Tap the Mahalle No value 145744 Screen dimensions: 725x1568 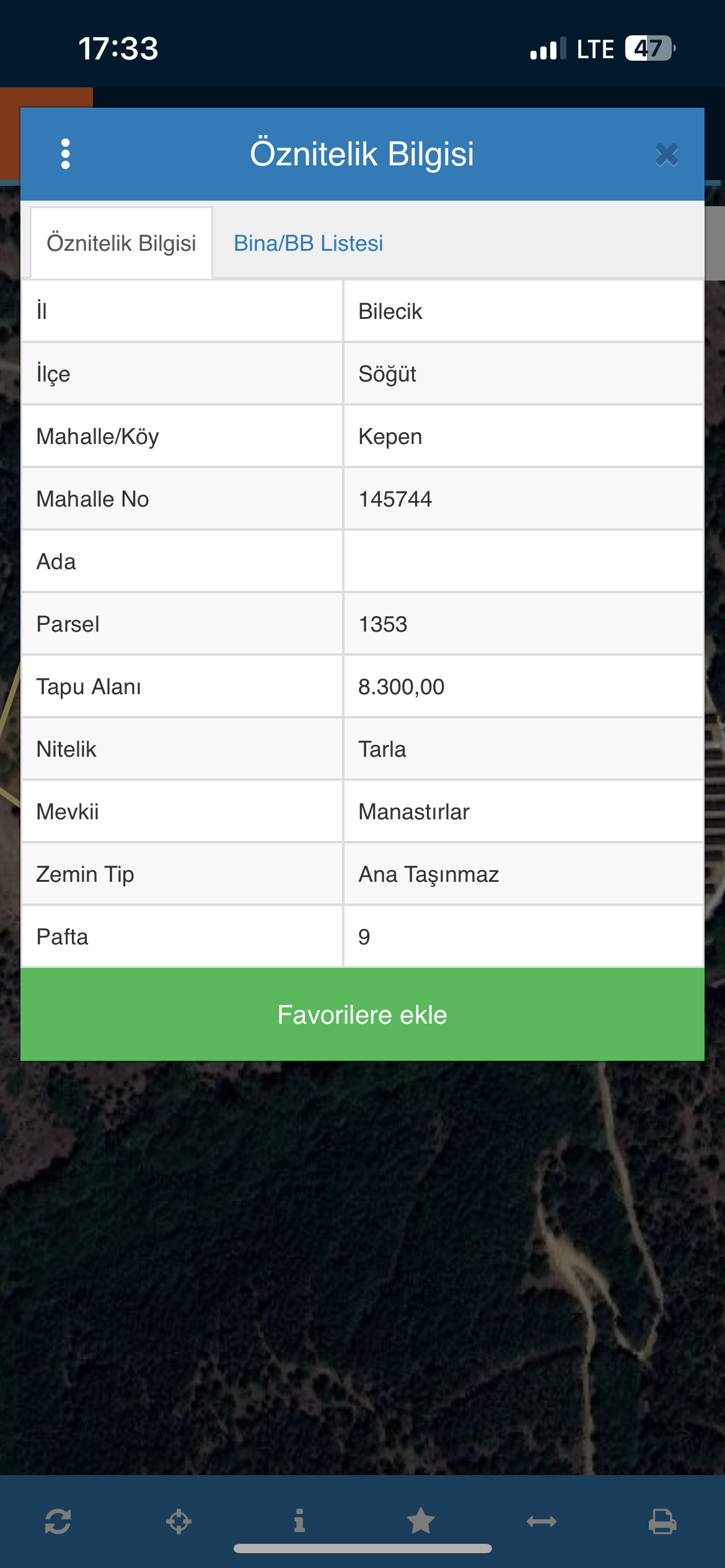click(395, 499)
